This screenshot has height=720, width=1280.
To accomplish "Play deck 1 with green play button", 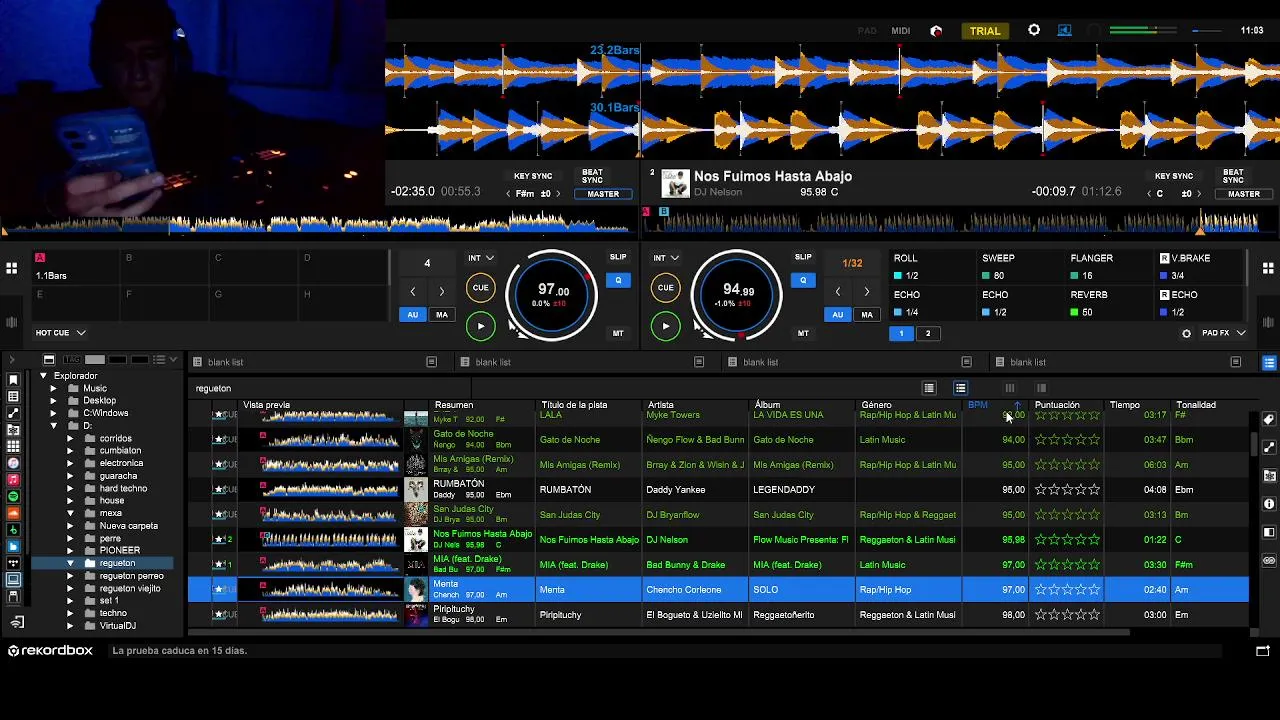I will 481,326.
